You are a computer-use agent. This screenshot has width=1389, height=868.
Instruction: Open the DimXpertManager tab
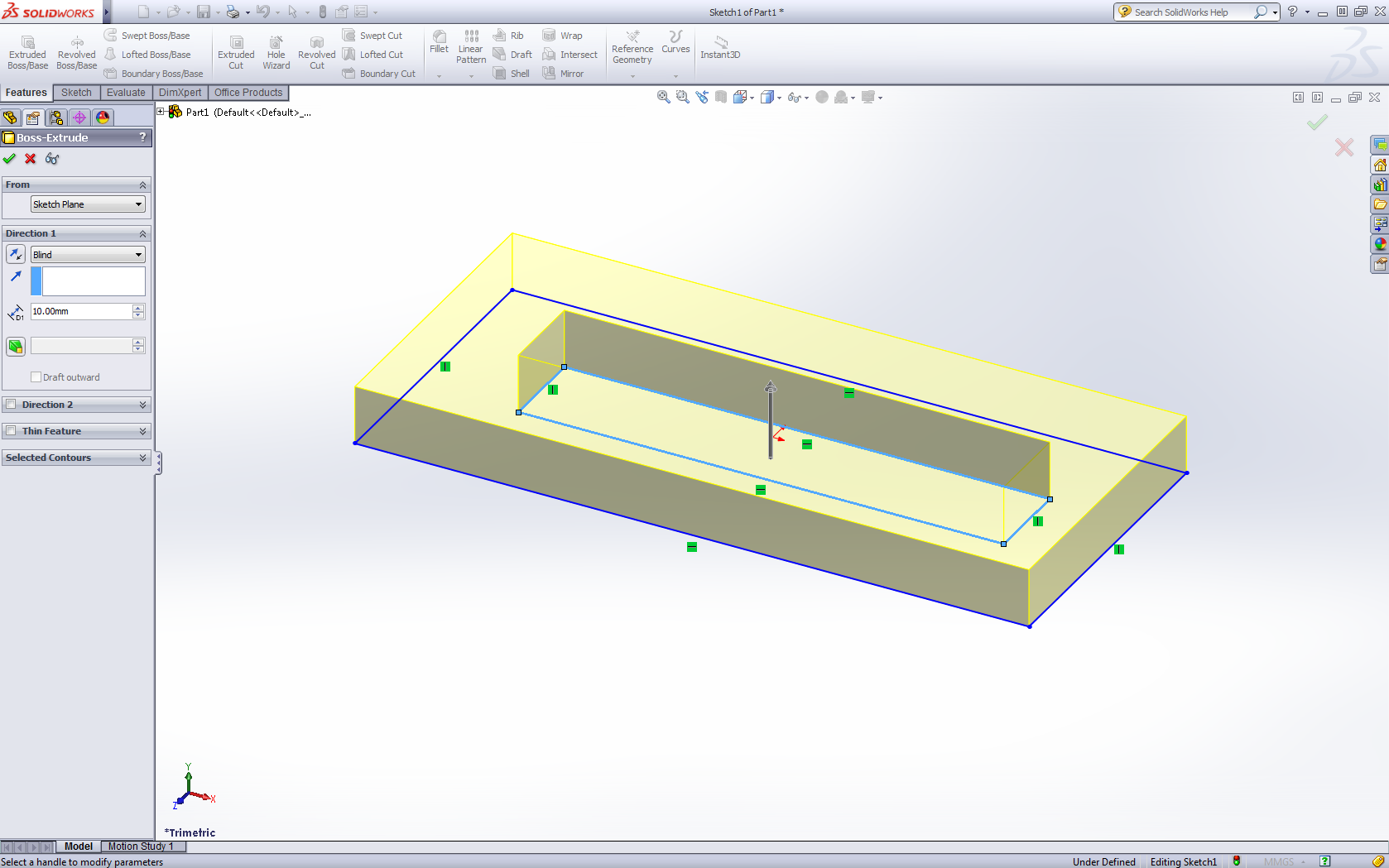coord(79,117)
